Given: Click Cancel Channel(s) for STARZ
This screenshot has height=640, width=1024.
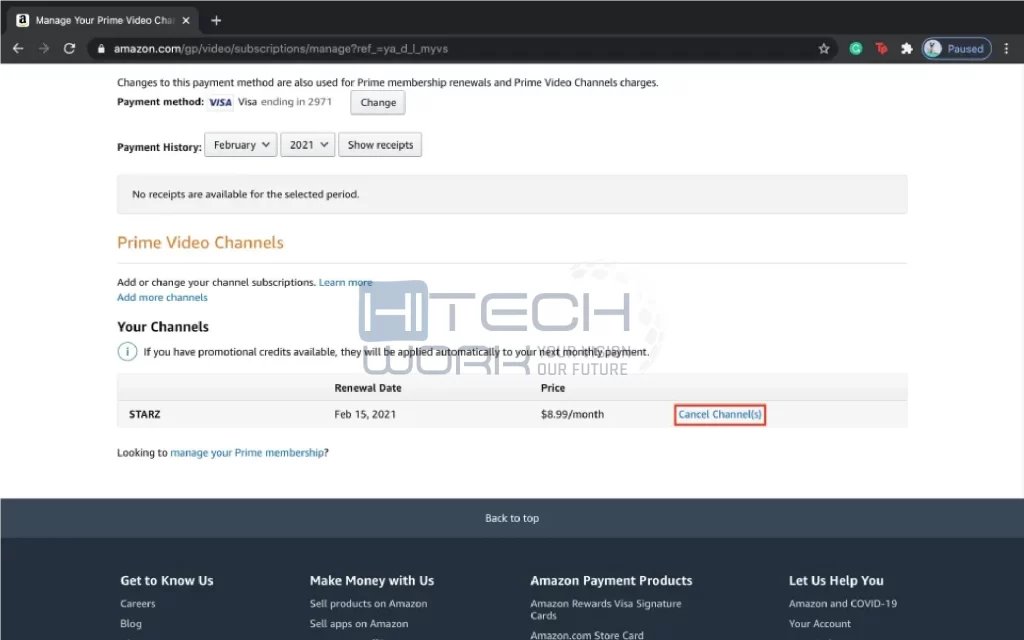Looking at the screenshot, I should click(720, 415).
